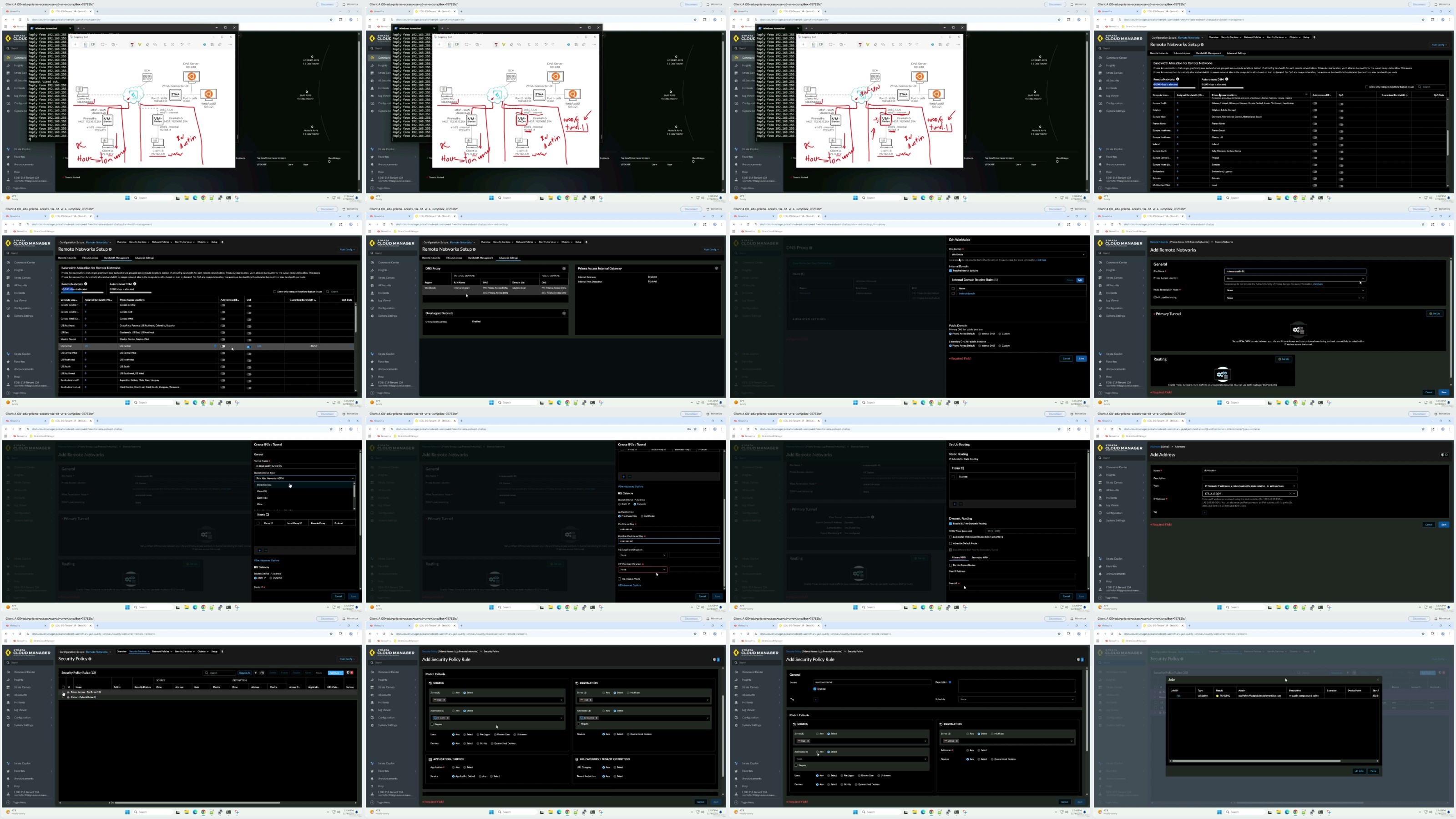Open the Overlapped Subnets card gear icon

coord(564,313)
